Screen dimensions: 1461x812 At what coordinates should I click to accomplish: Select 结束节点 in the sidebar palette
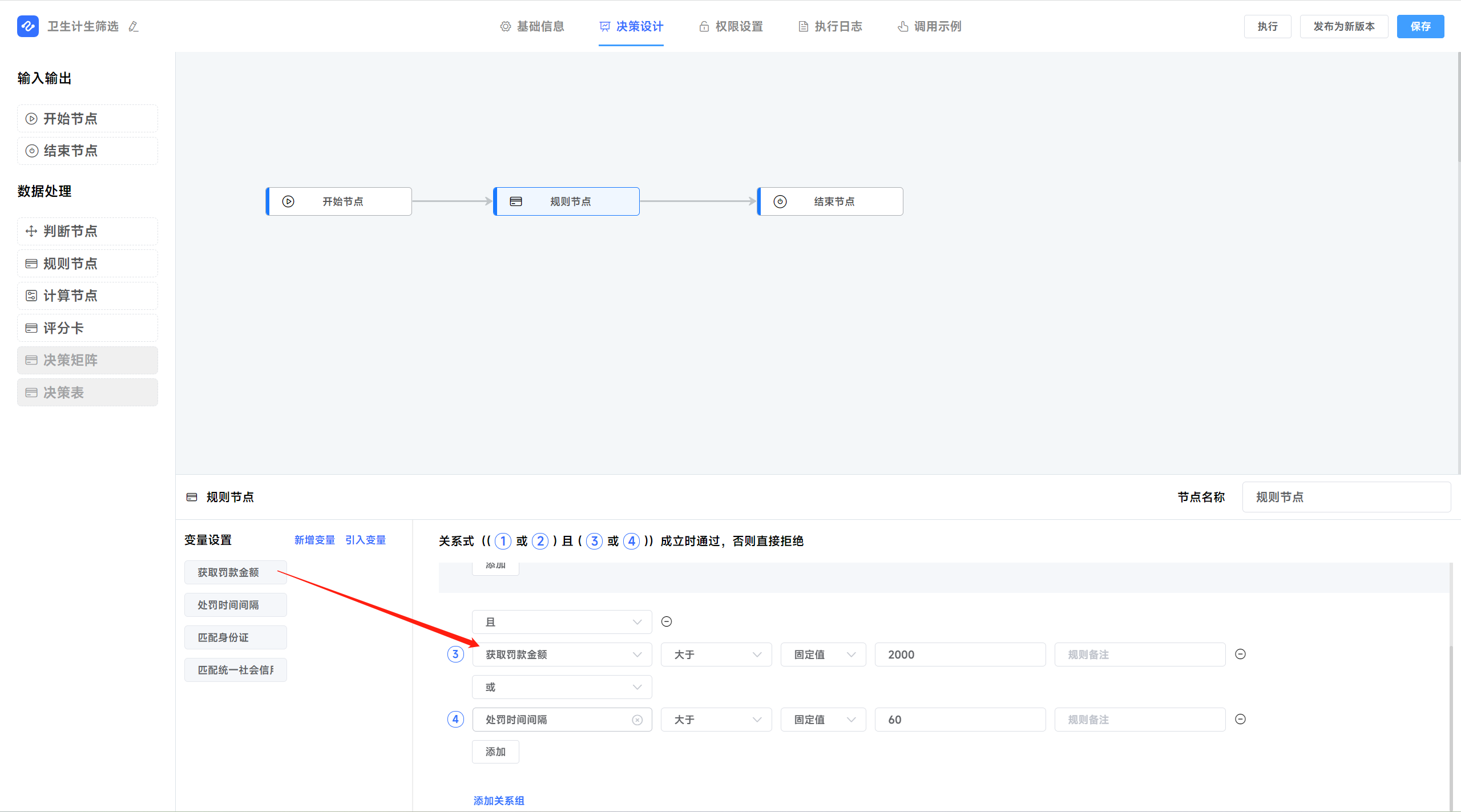(87, 151)
